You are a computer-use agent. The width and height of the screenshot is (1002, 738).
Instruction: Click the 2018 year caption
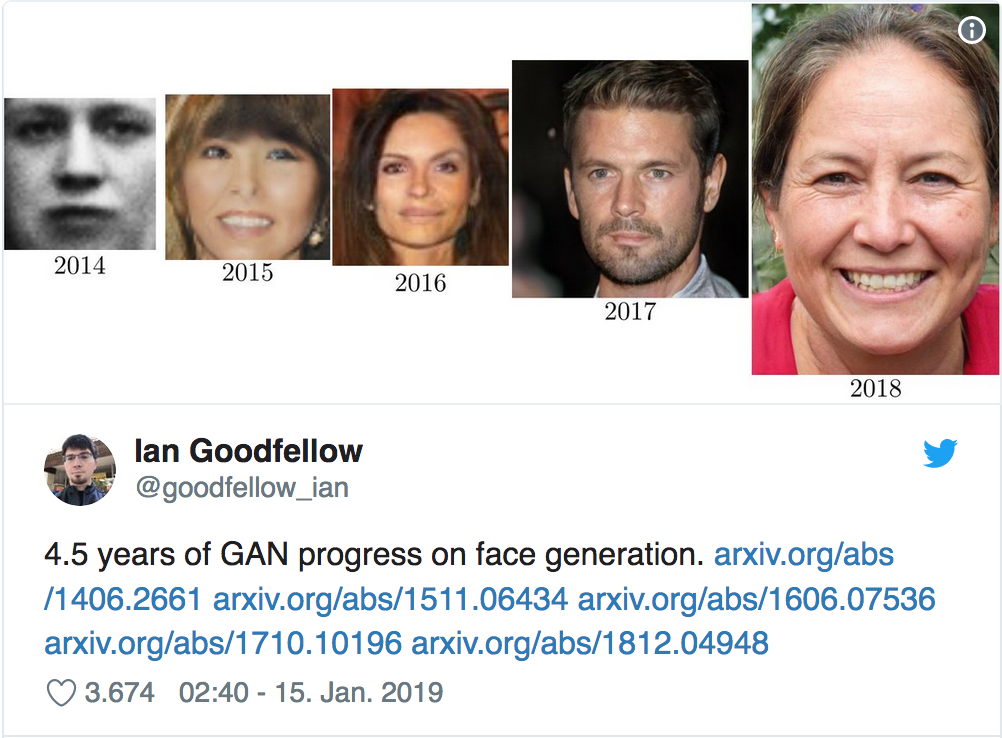(875, 388)
